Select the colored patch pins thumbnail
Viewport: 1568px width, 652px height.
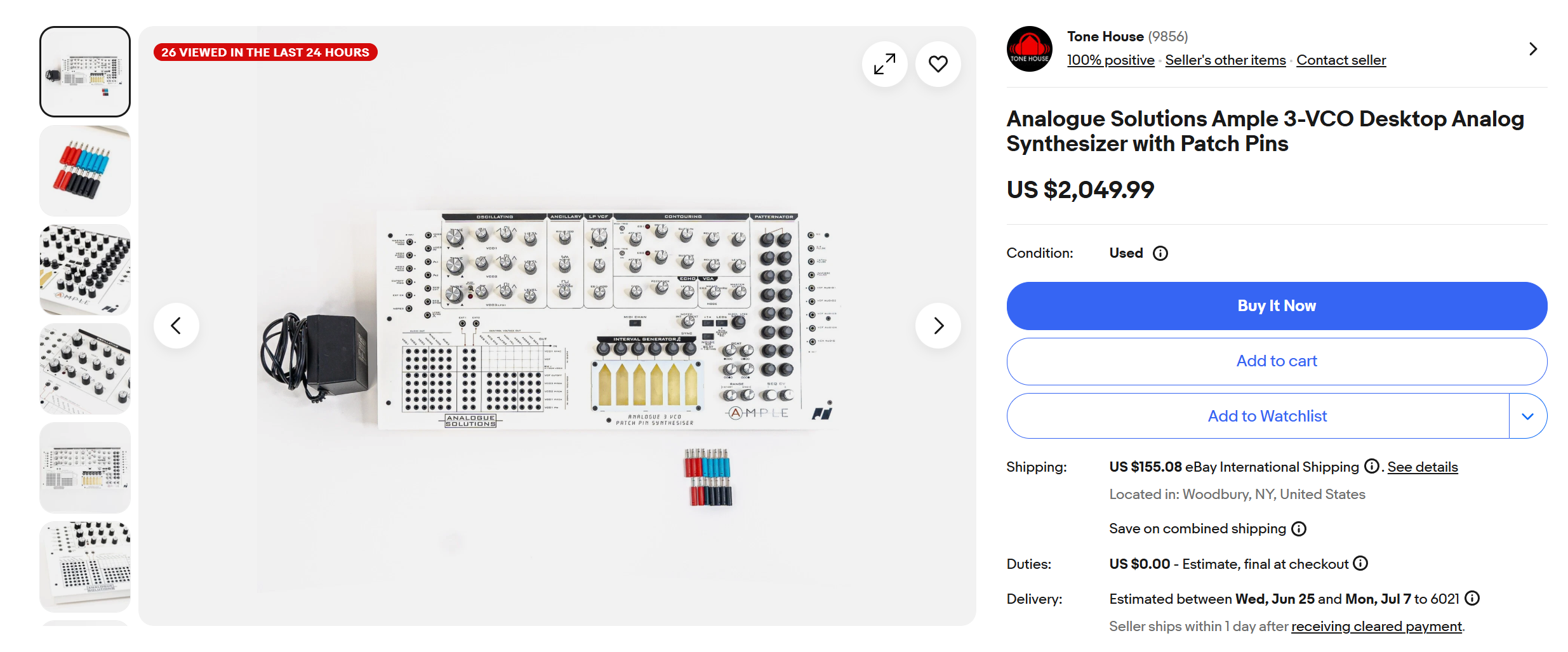pos(85,171)
